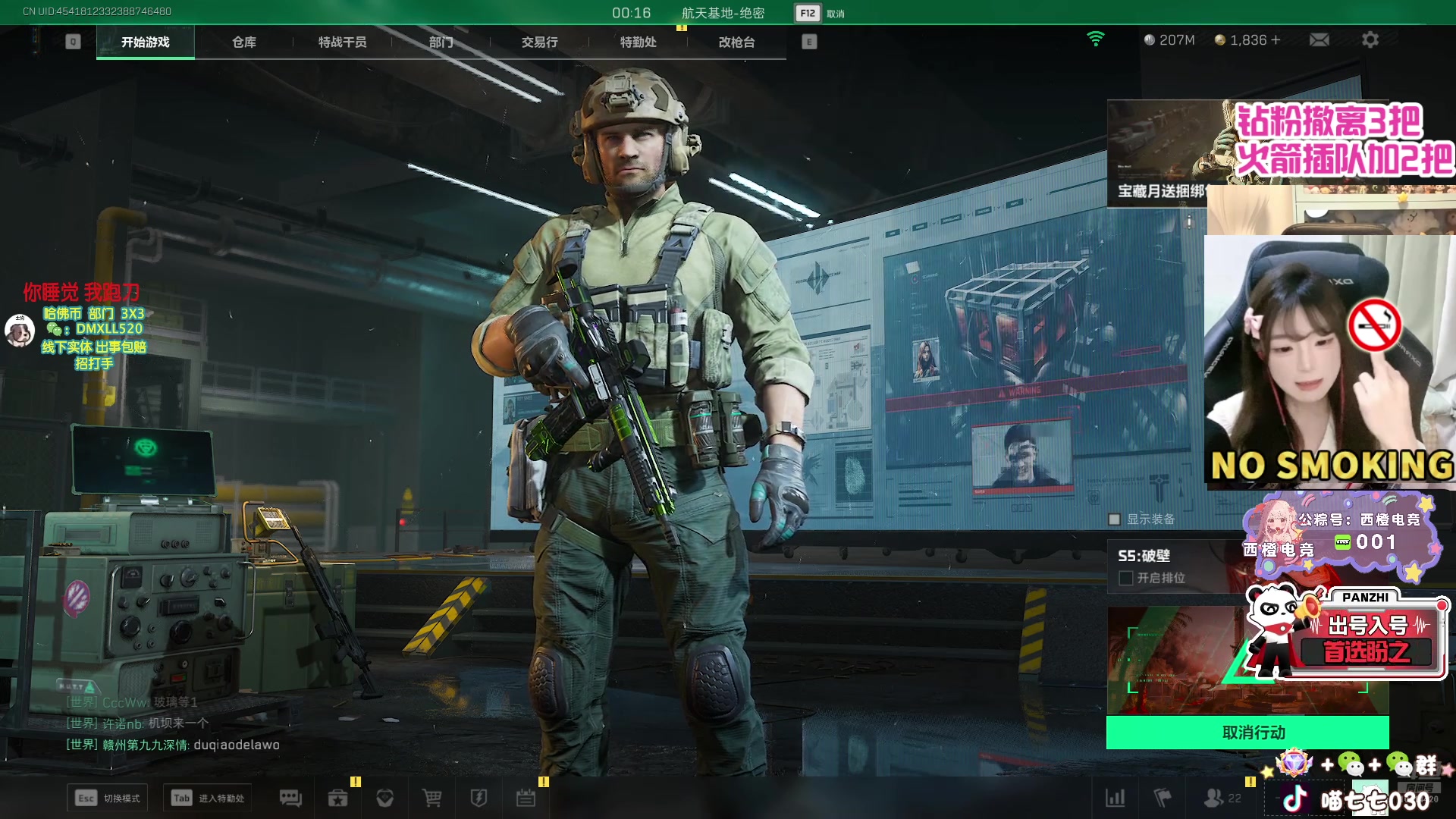
Task: Open the chat bubbles icon
Action: 290,798
